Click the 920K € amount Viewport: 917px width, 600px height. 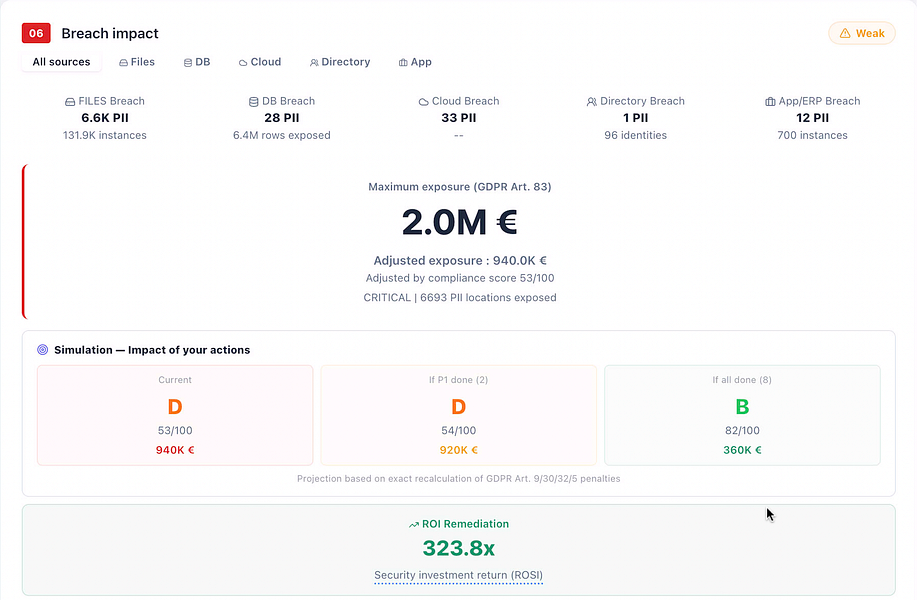(x=458, y=450)
